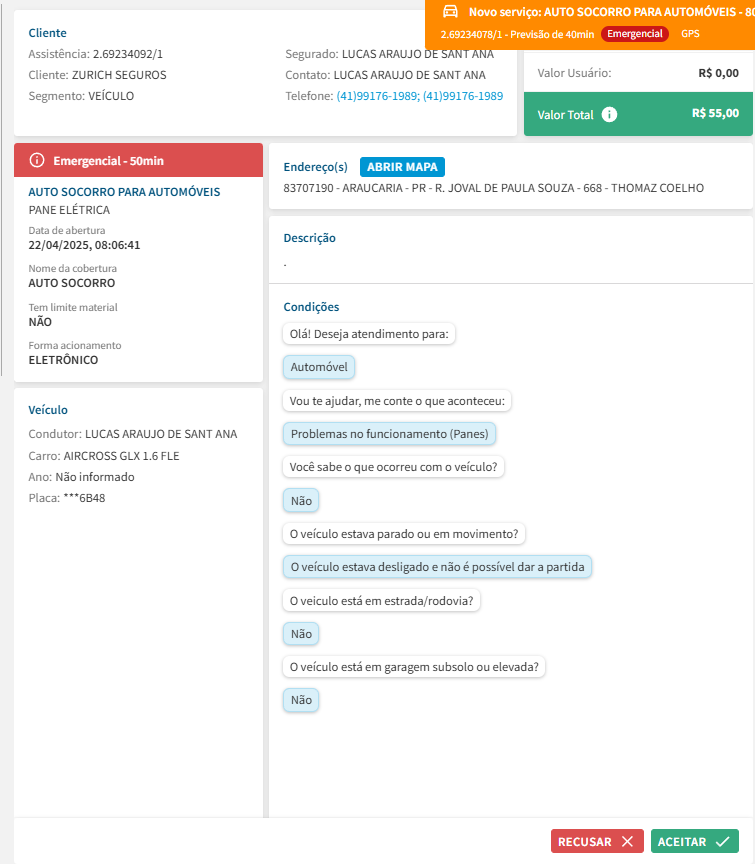Viewport: 755px width, 864px height.
Task: Click the checkmark icon on the Aceitar button
Action: pos(722,842)
